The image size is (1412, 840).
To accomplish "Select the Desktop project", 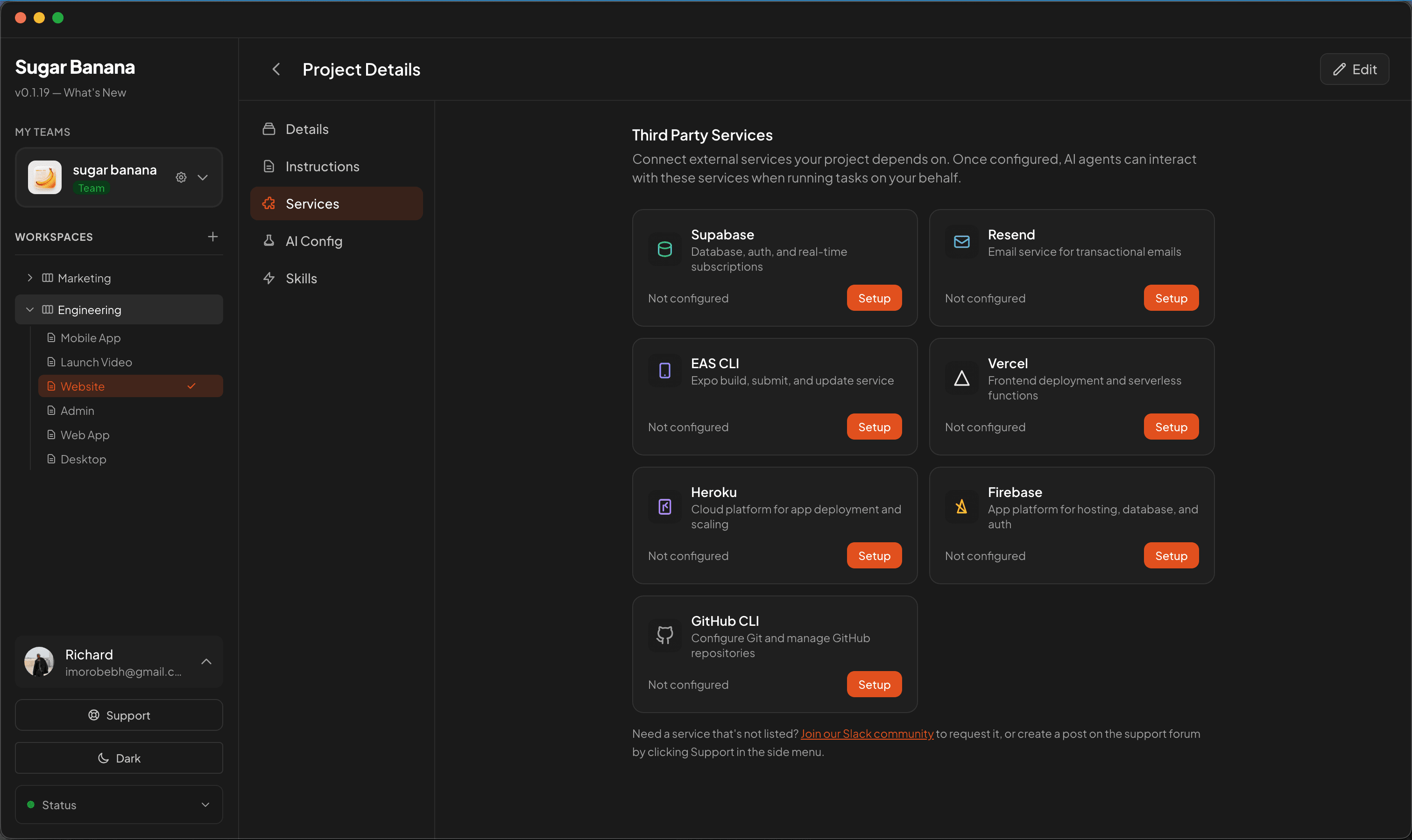I will (x=130, y=459).
